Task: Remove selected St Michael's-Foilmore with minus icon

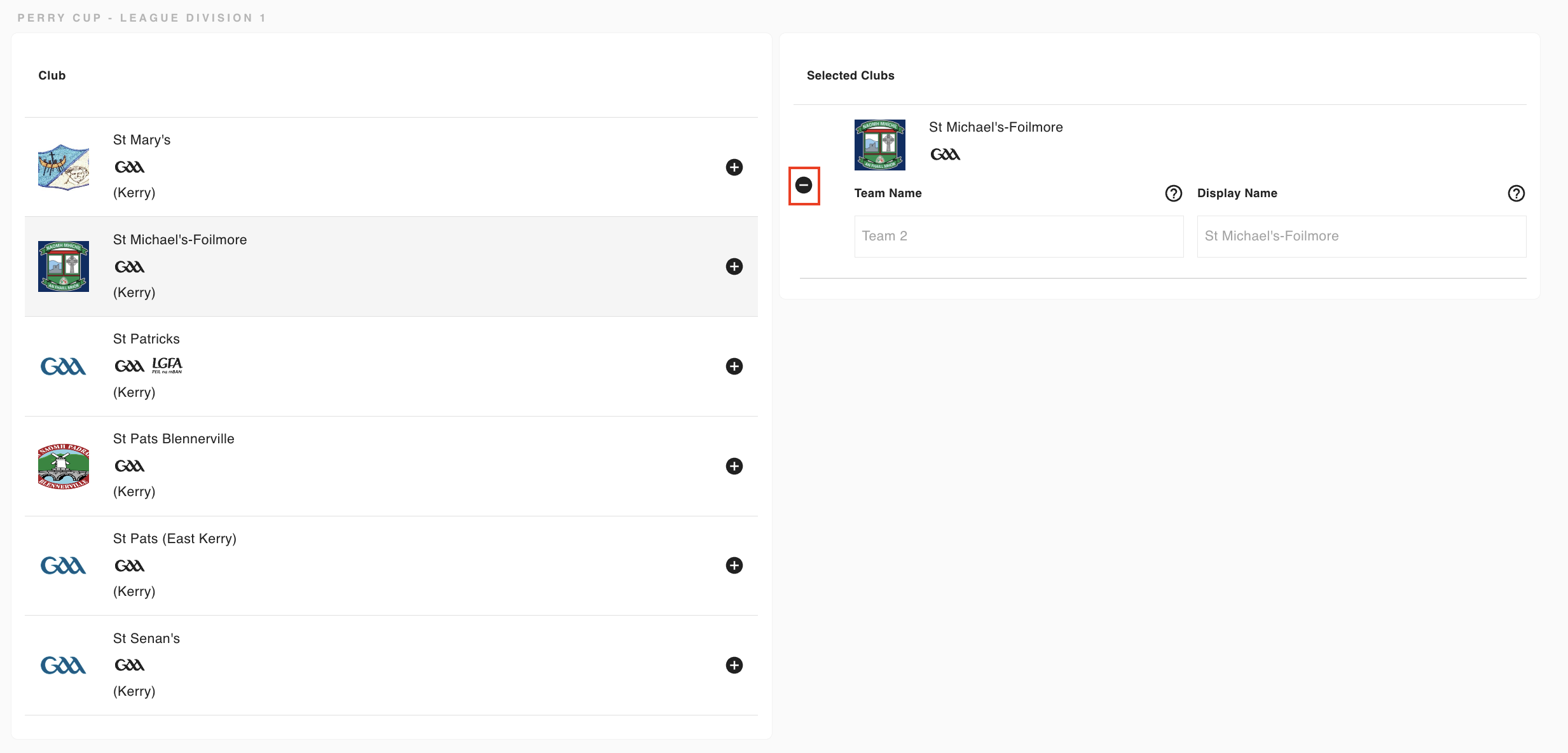Action: pos(804,185)
